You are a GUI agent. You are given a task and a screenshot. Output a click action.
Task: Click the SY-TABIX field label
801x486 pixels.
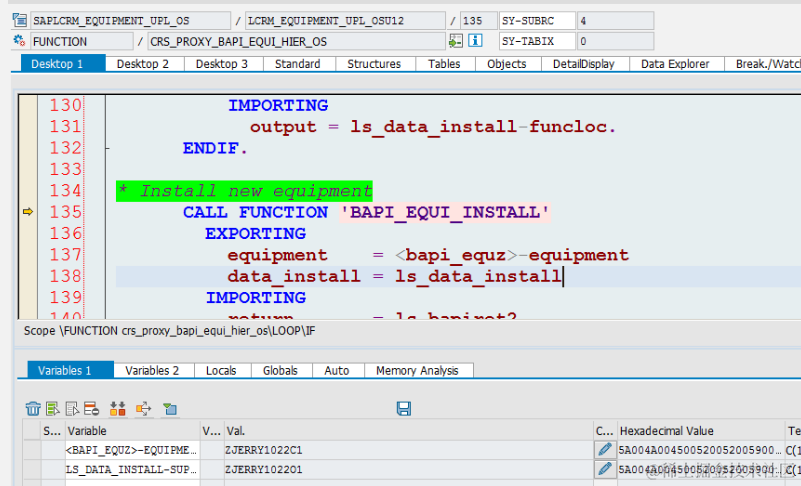tap(537, 41)
